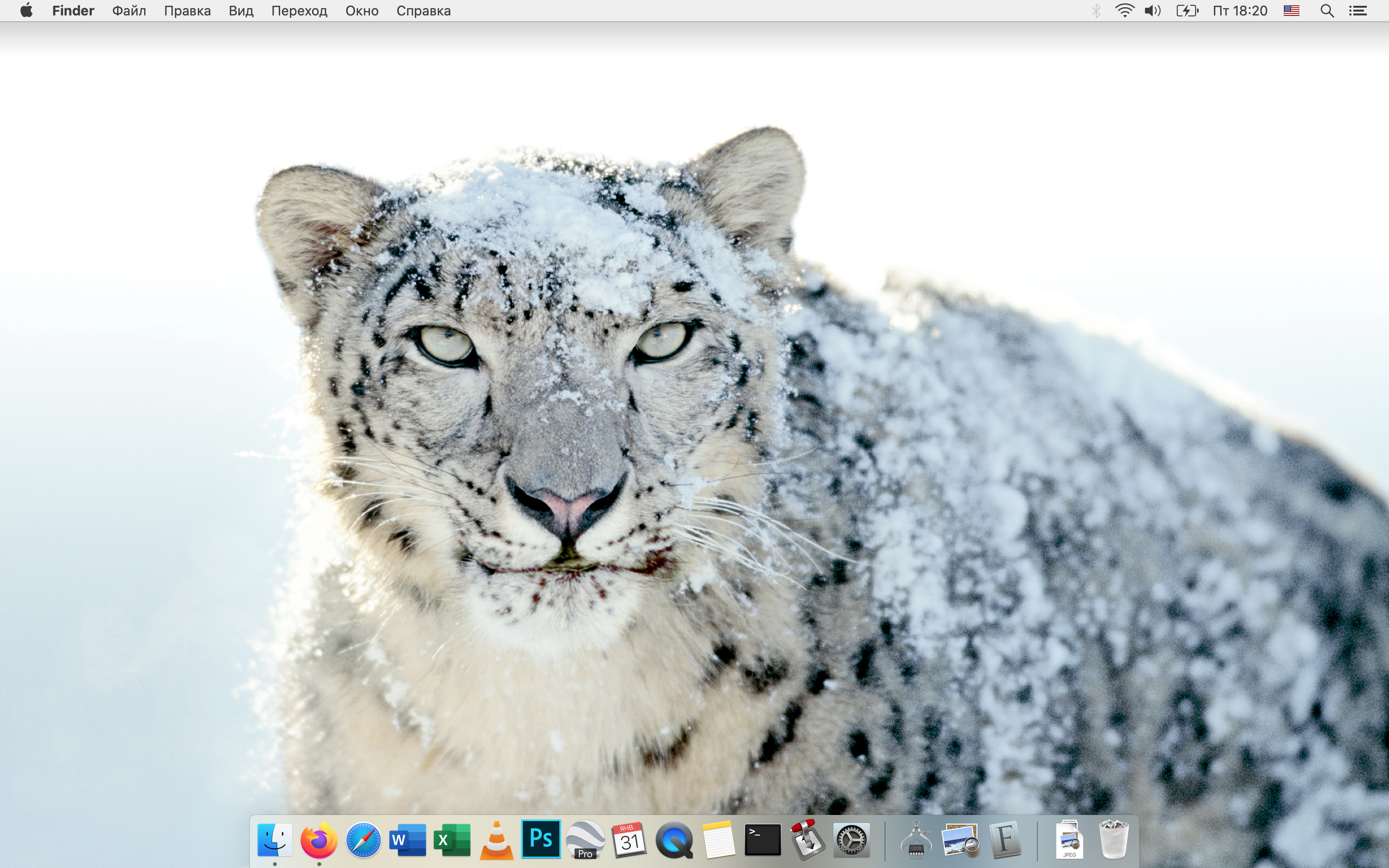Launch Microsoft Word from the Dock
The image size is (1389, 868).
[408, 841]
